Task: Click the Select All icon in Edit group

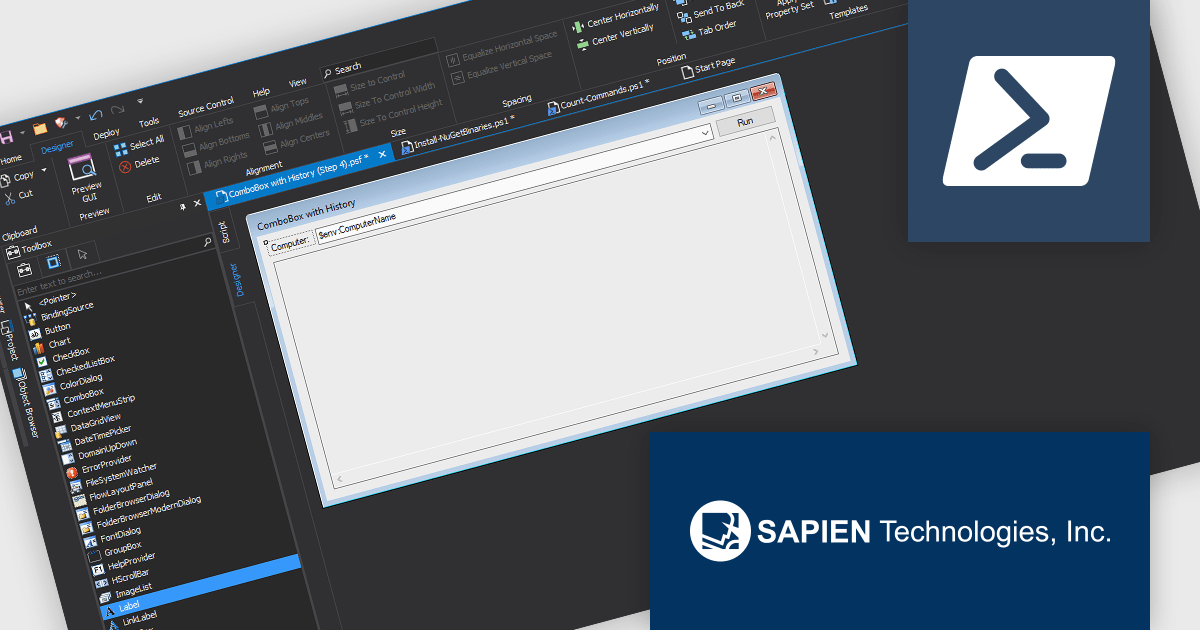Action: [121, 149]
